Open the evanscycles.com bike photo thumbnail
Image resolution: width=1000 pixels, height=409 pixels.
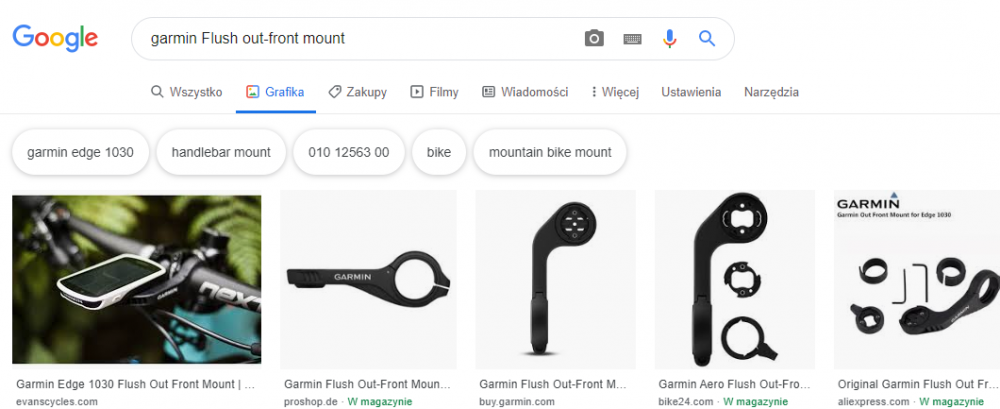click(136, 279)
